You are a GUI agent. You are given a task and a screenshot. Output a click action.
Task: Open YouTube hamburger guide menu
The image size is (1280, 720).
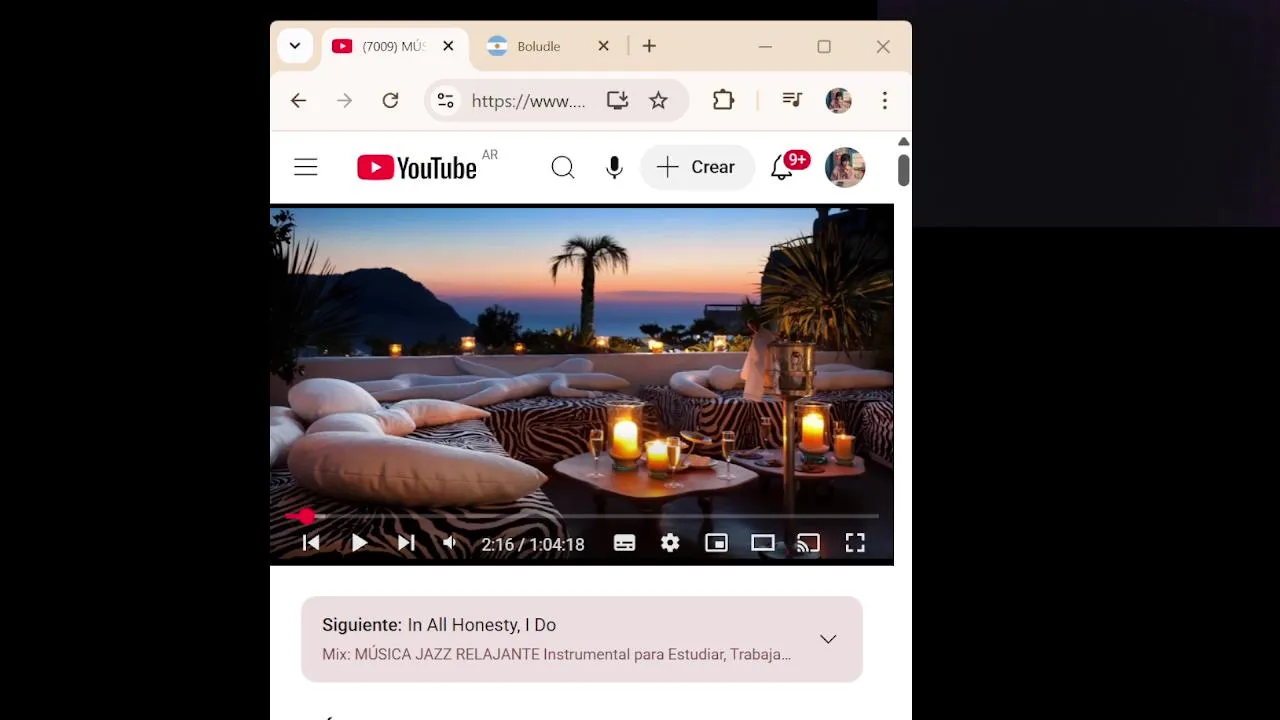click(306, 168)
